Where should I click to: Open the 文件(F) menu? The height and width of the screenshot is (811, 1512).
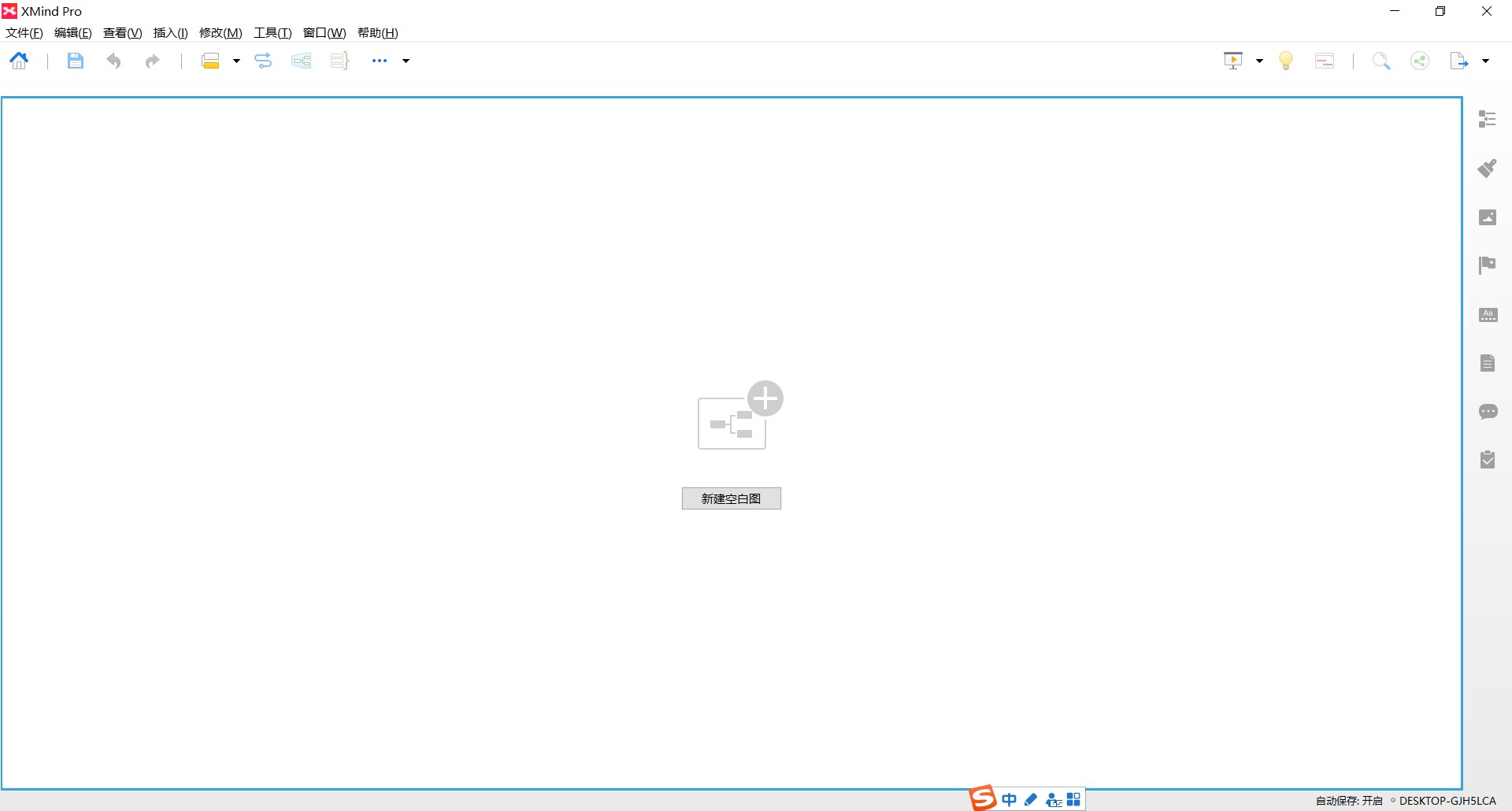click(x=24, y=32)
